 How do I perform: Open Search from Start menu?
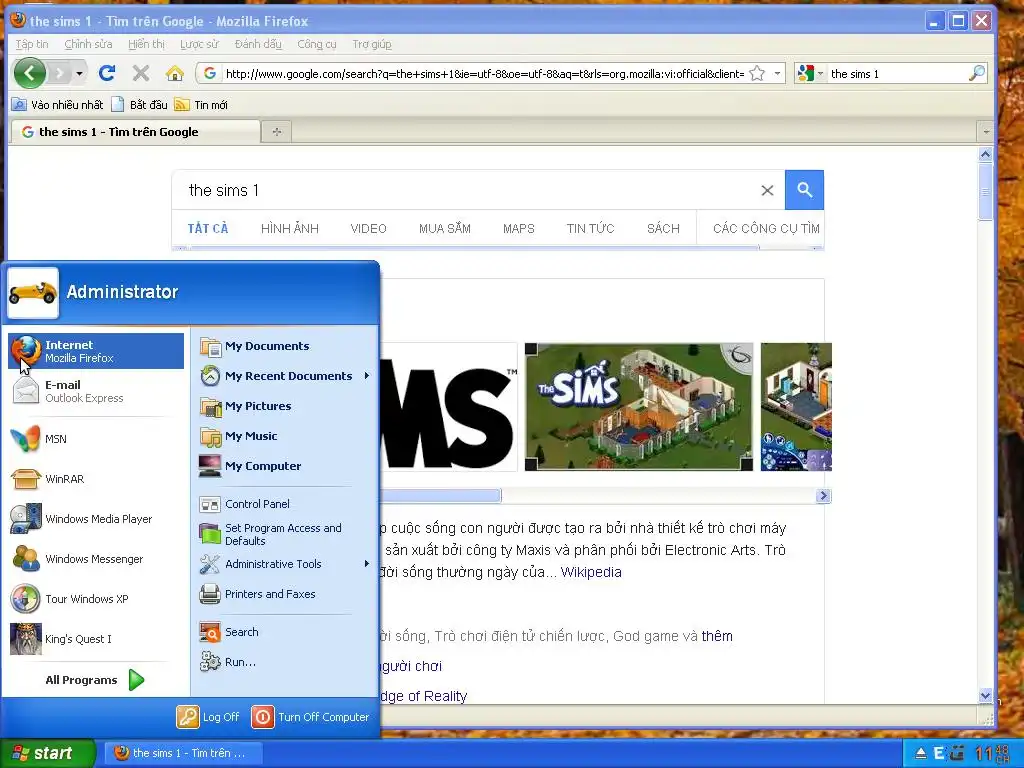click(x=285, y=632)
